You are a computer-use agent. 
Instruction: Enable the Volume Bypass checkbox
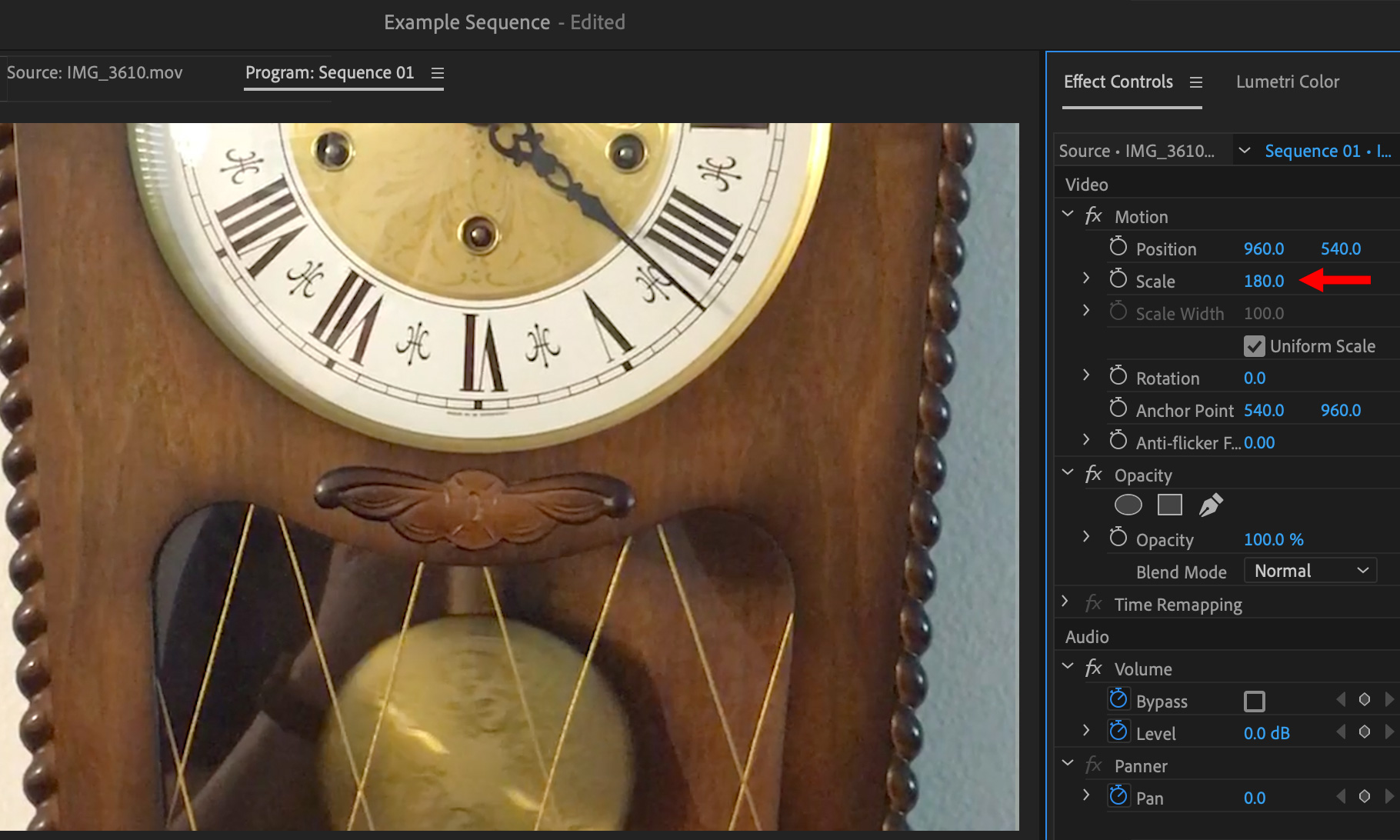(1254, 702)
